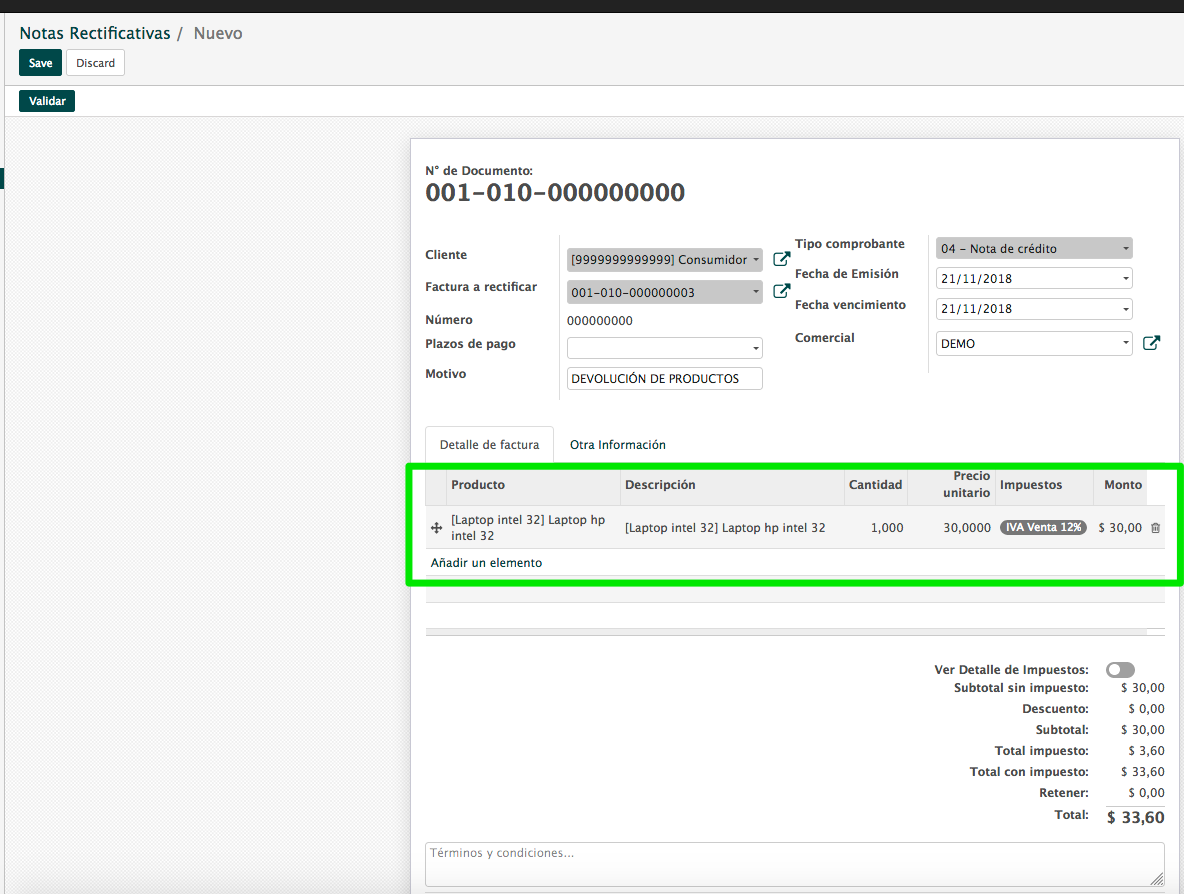Open the Fecha de Emisión date picker

(1034, 279)
